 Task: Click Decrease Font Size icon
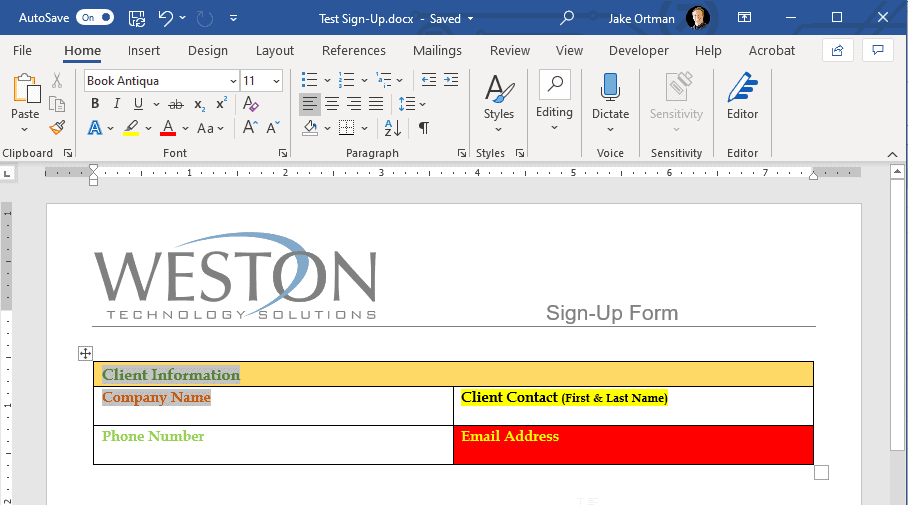click(273, 127)
